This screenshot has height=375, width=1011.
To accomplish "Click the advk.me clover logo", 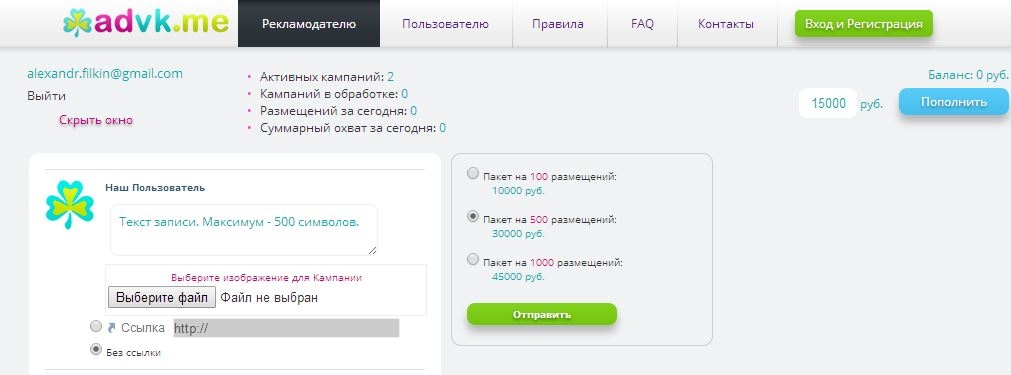I will click(x=146, y=23).
